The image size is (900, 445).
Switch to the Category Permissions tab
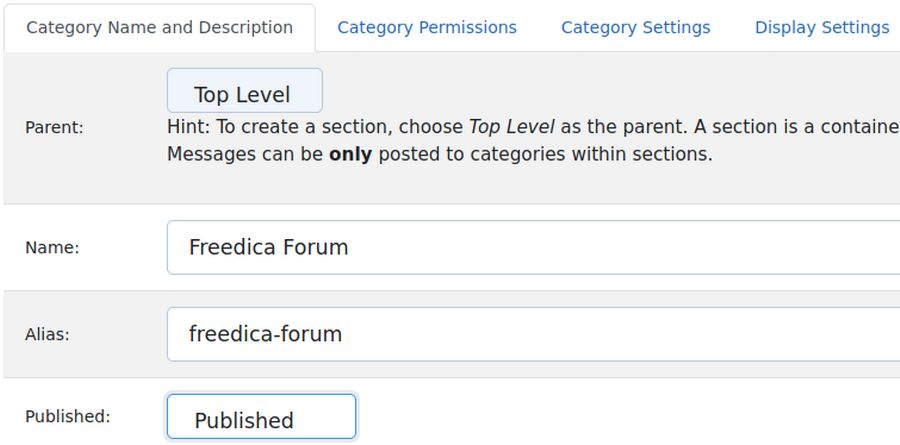tap(427, 27)
